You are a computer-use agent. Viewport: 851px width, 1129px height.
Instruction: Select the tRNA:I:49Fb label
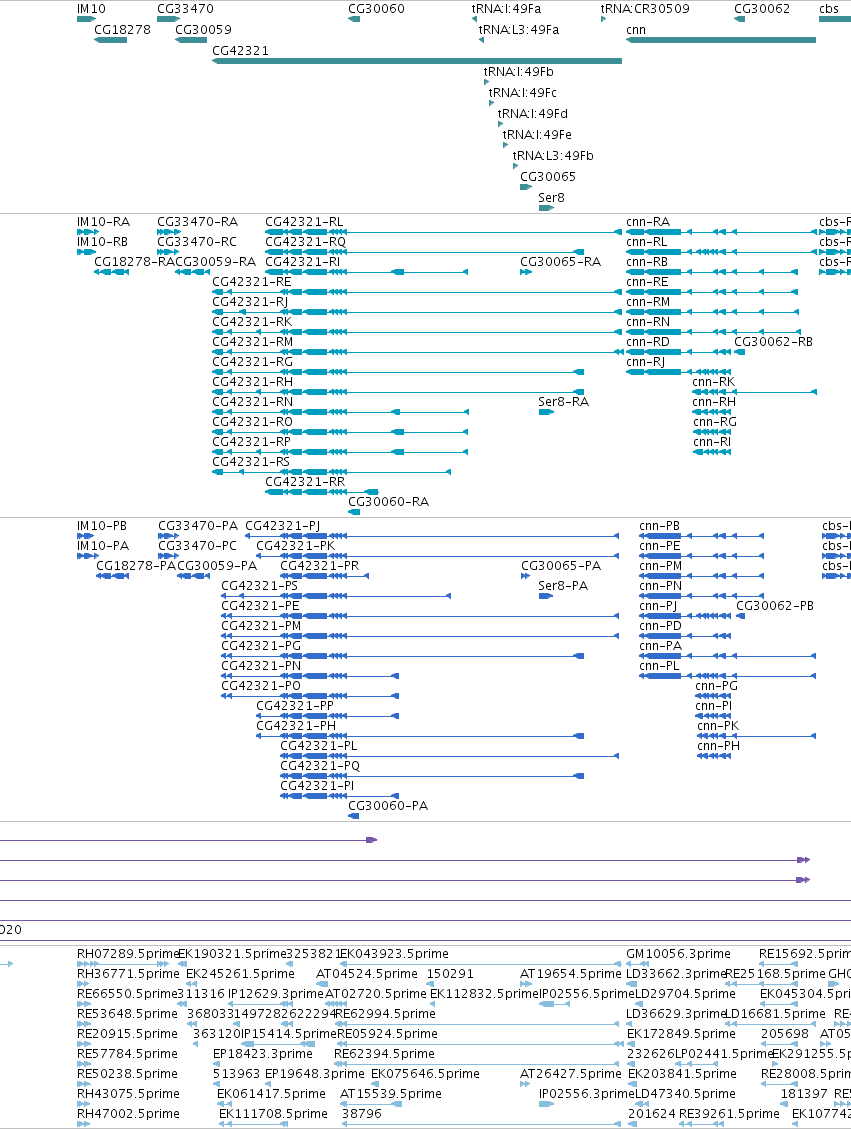coord(518,71)
